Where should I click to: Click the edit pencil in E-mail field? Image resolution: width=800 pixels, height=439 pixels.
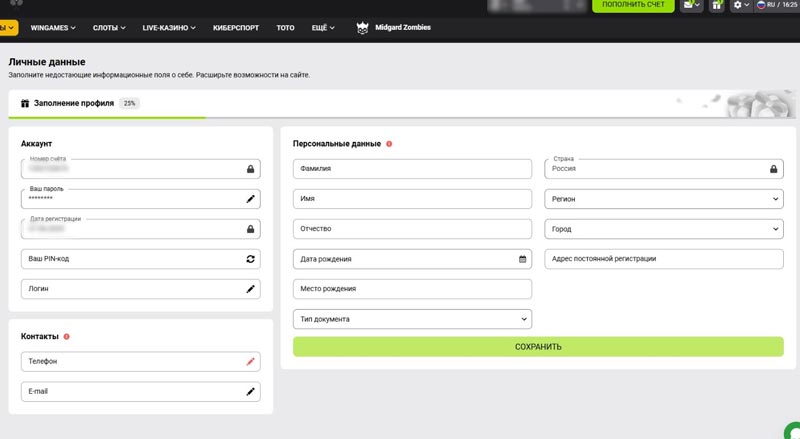point(250,392)
